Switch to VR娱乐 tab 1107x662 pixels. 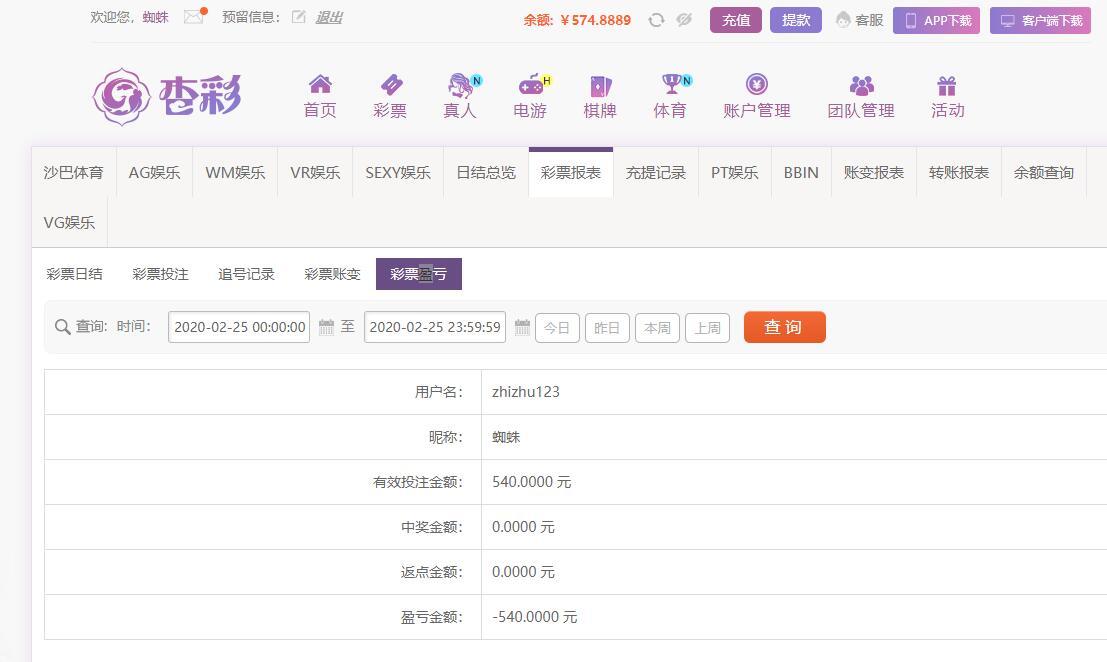(315, 172)
